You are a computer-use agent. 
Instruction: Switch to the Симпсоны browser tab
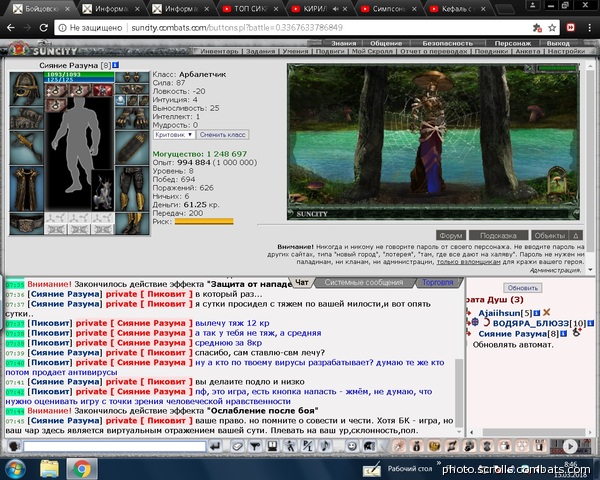pos(389,9)
